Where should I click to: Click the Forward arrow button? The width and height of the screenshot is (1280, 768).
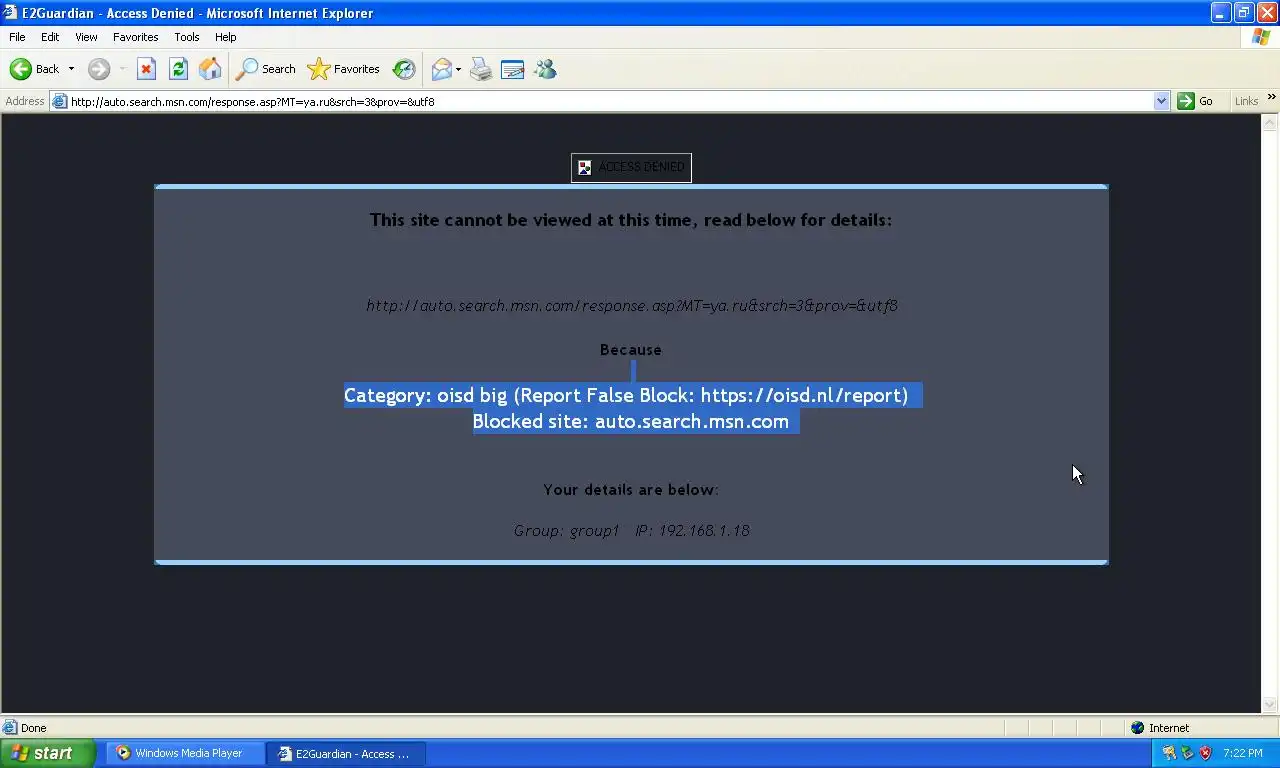coord(98,69)
